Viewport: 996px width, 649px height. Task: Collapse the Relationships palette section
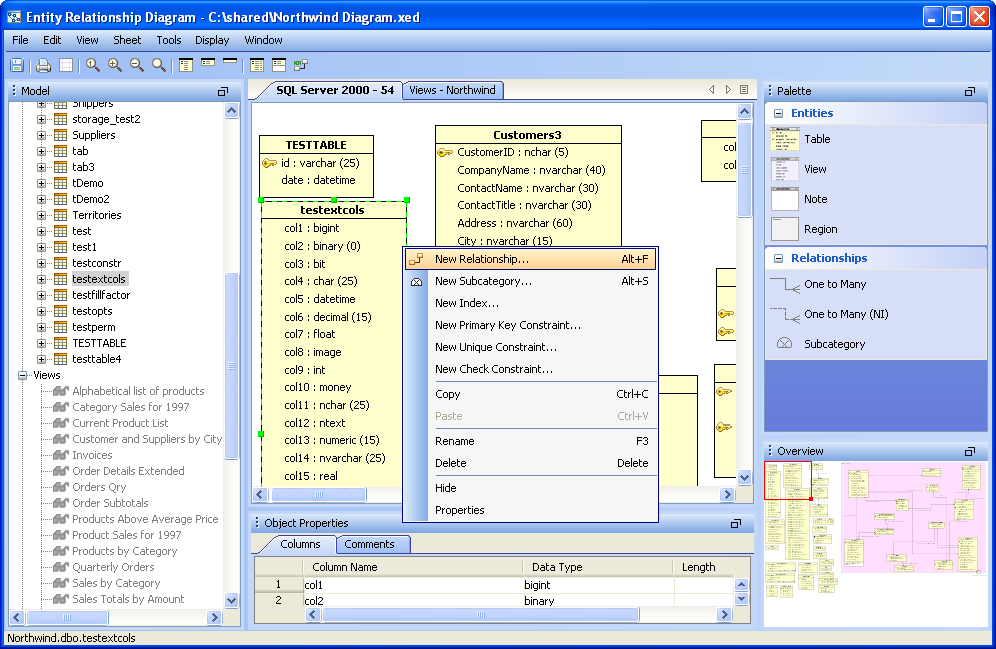tap(776, 259)
